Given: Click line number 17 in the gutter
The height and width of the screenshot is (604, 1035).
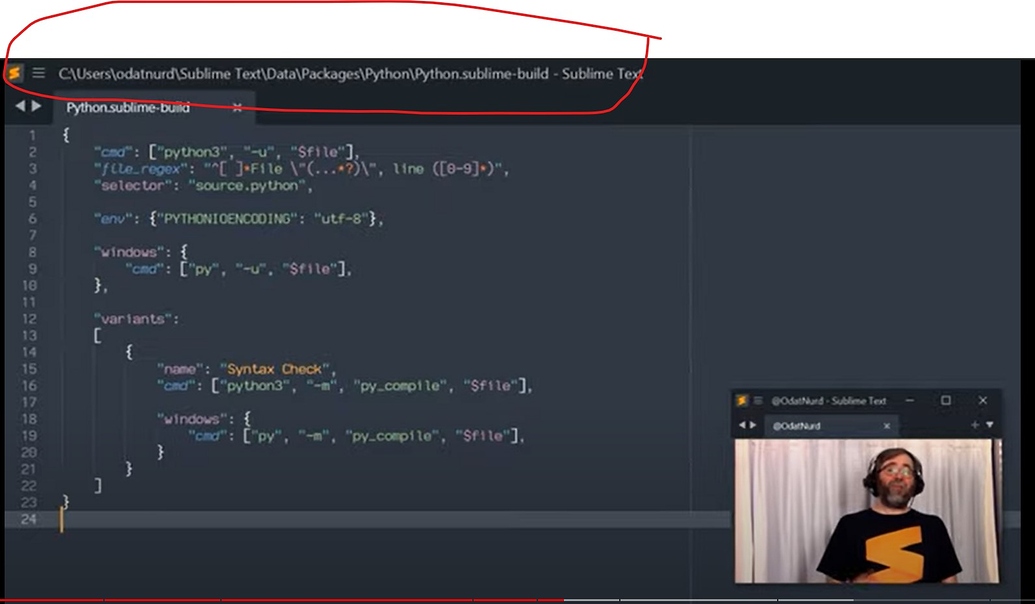Looking at the screenshot, I should pyautogui.click(x=28, y=402).
